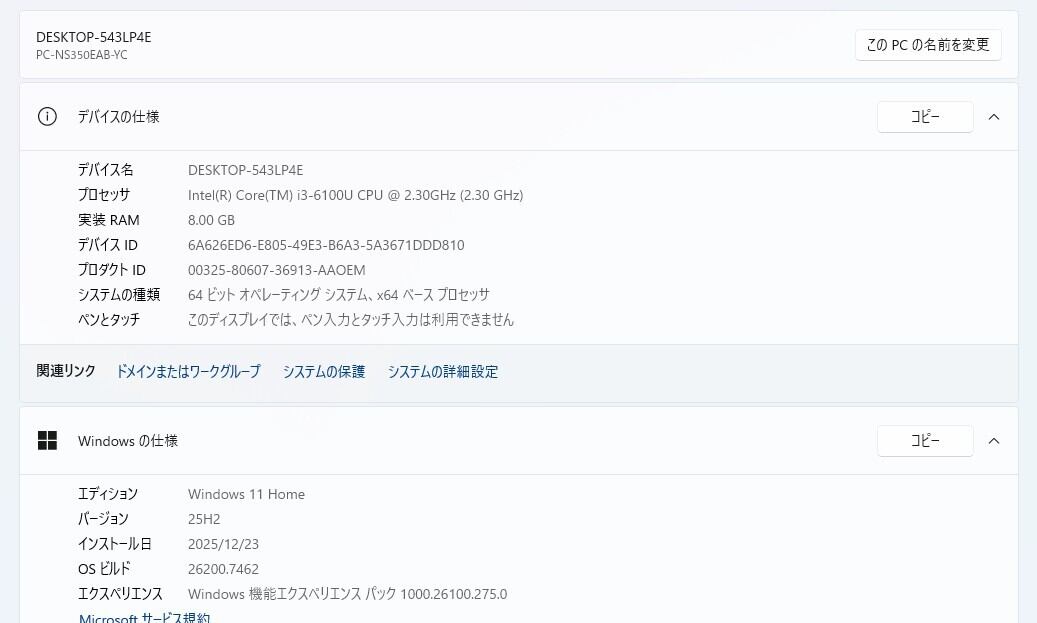Click the 関連リンク label

click(x=66, y=371)
